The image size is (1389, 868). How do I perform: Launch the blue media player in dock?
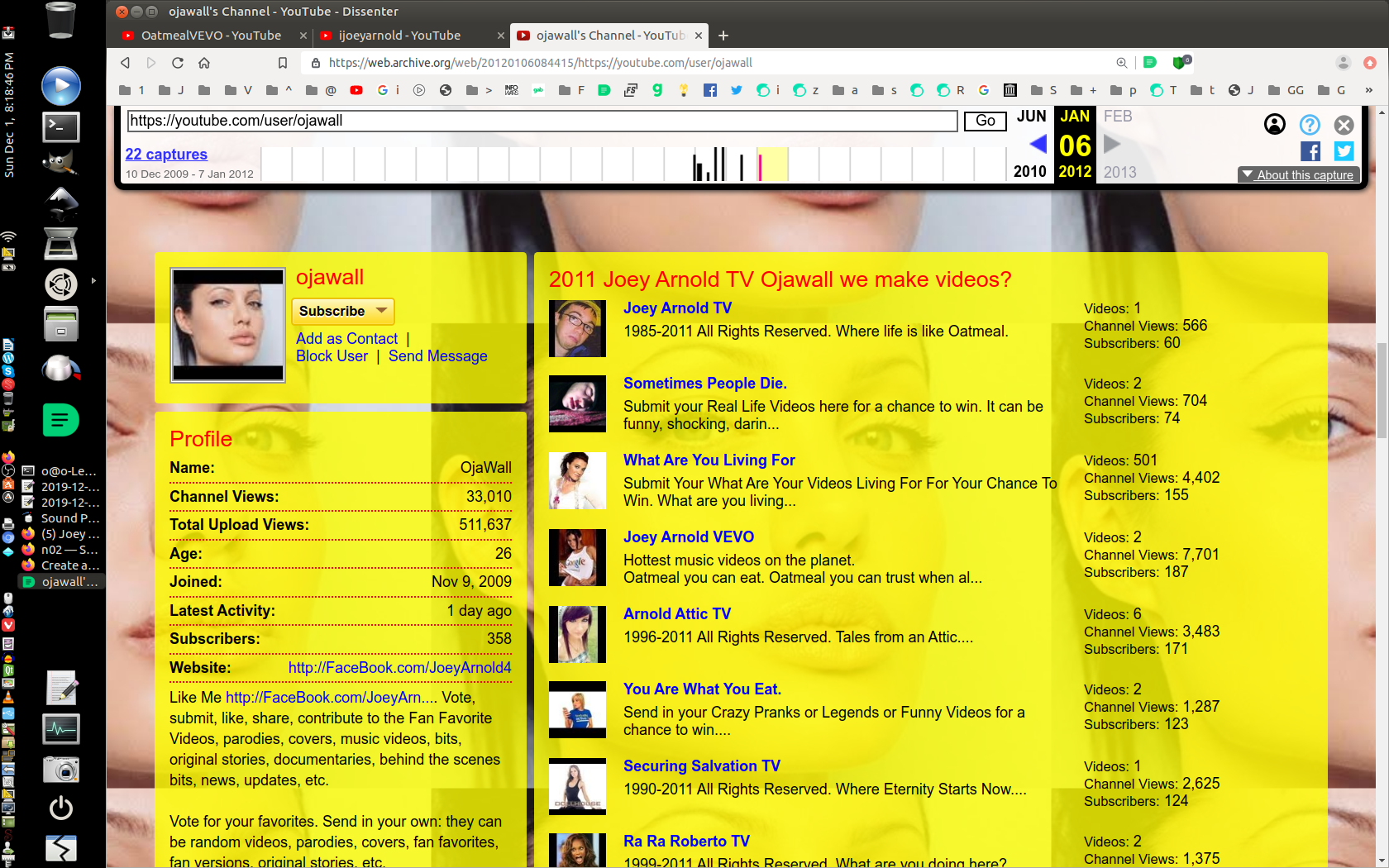coord(61,85)
